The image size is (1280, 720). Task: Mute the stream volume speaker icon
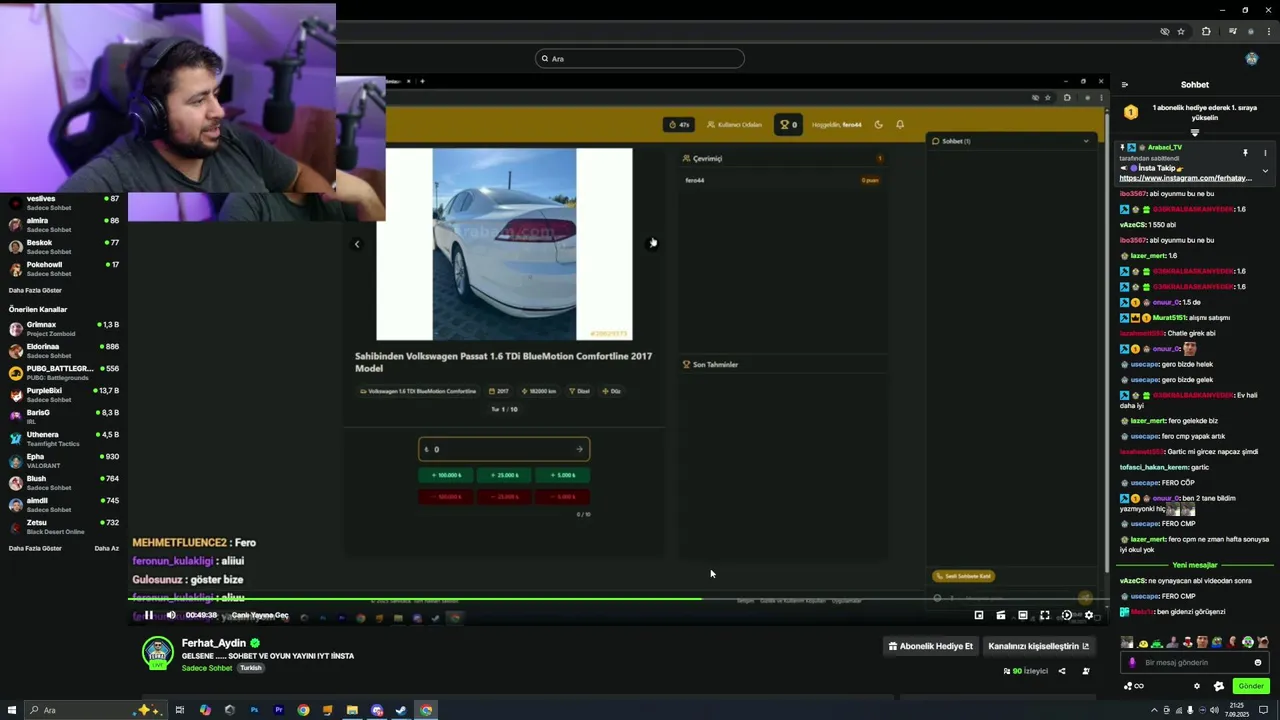171,616
